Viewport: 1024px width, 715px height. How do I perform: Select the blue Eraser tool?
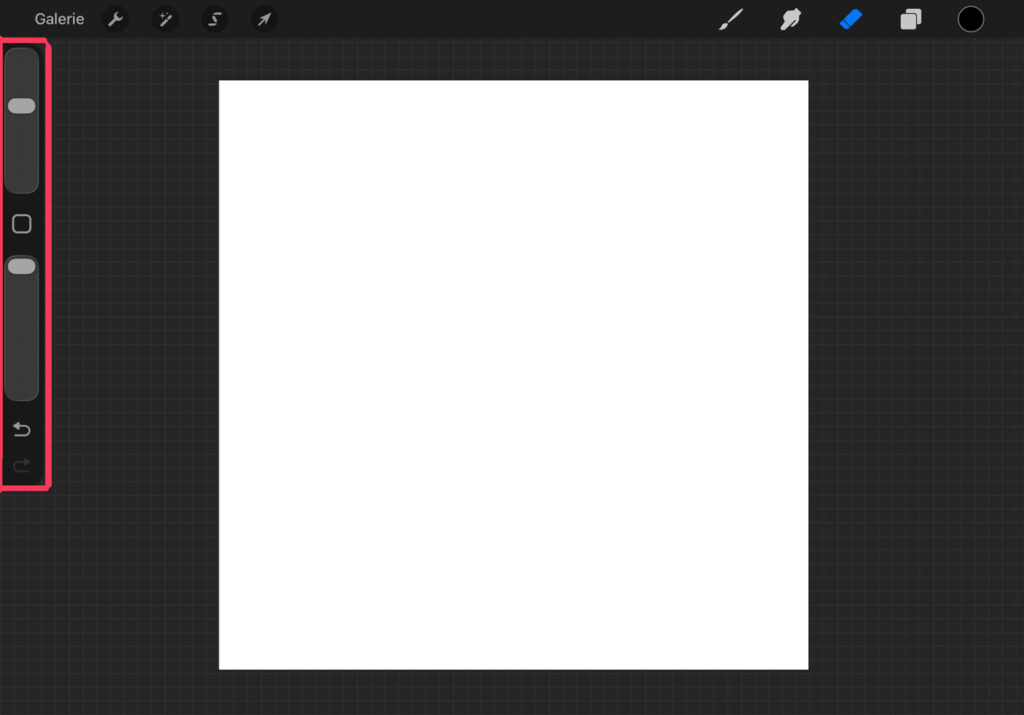coord(850,19)
